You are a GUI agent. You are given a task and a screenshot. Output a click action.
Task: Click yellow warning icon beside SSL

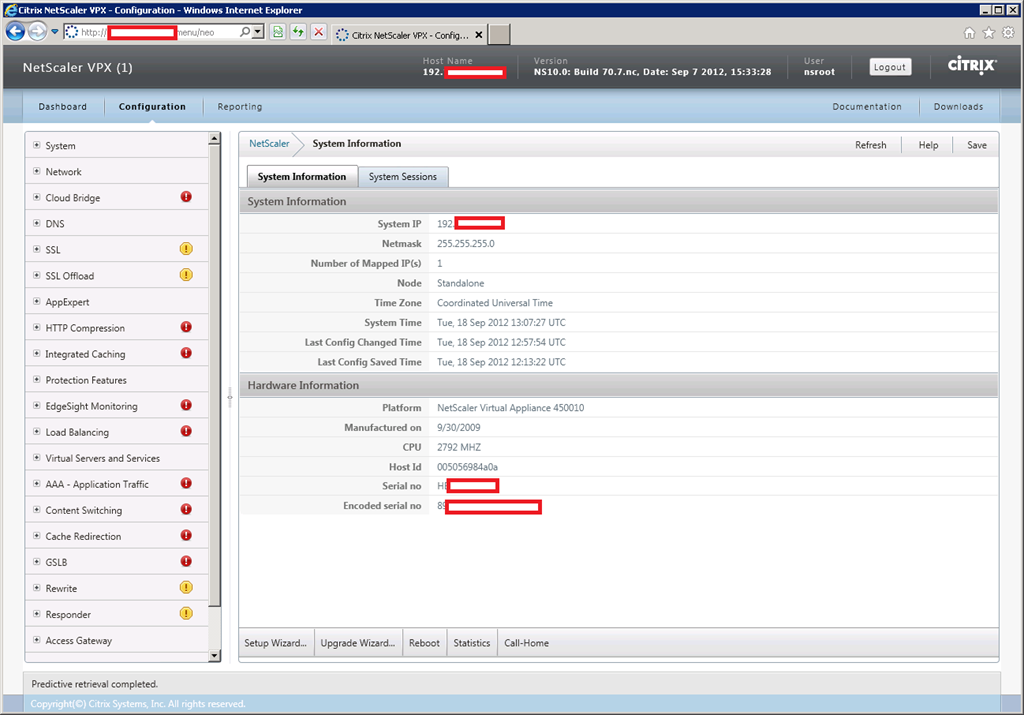tap(186, 249)
